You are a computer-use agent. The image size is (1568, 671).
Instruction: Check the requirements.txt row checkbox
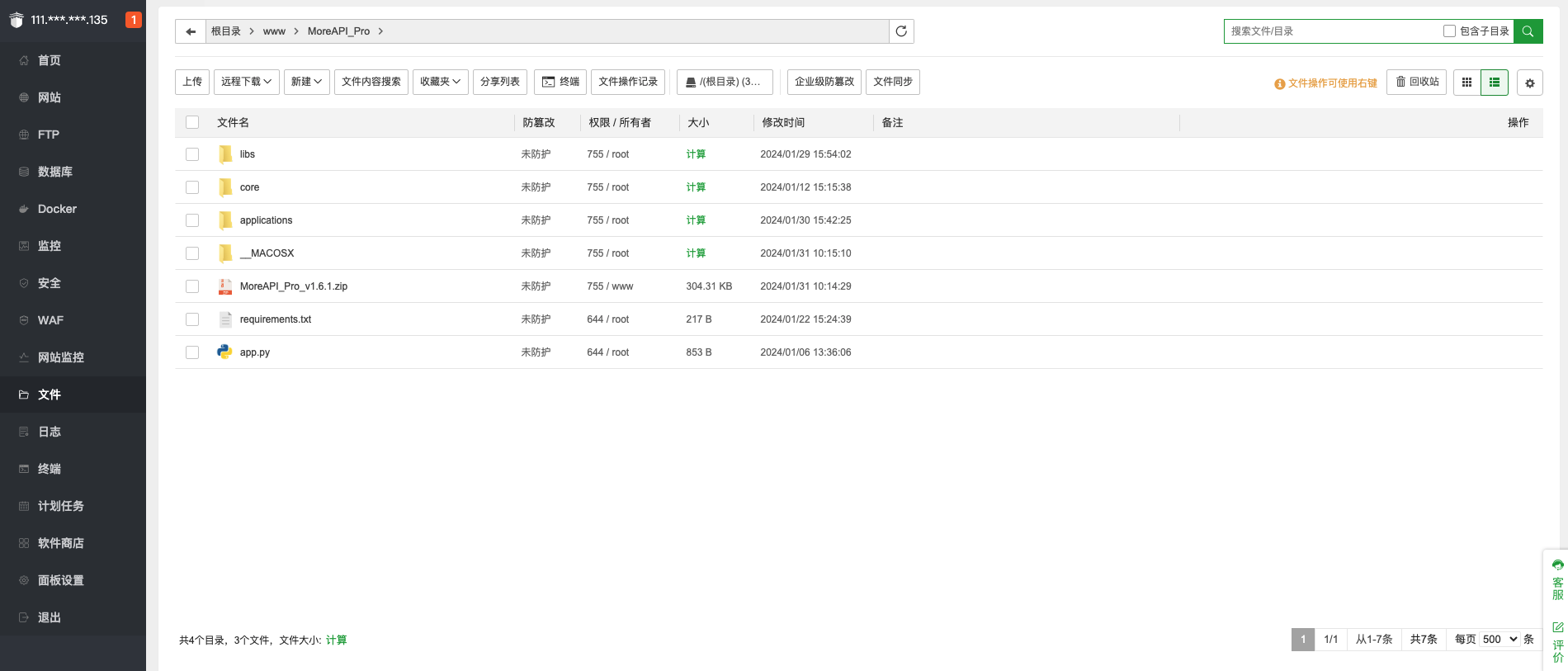tap(192, 319)
